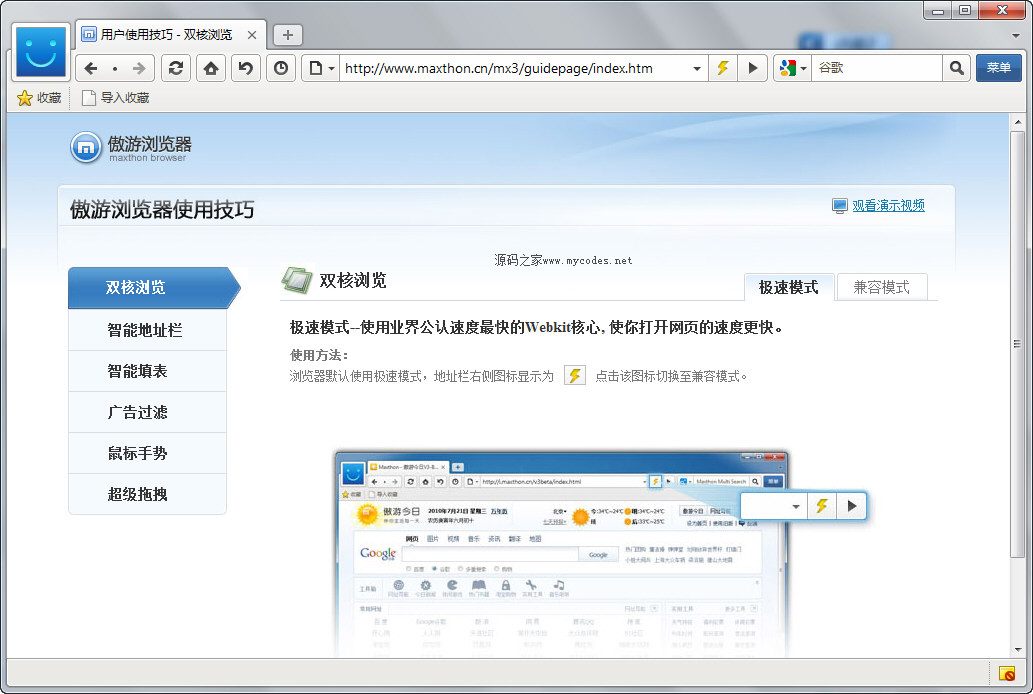Select 智能地址栏 in the sidebar
The width and height of the screenshot is (1033, 694).
point(148,330)
